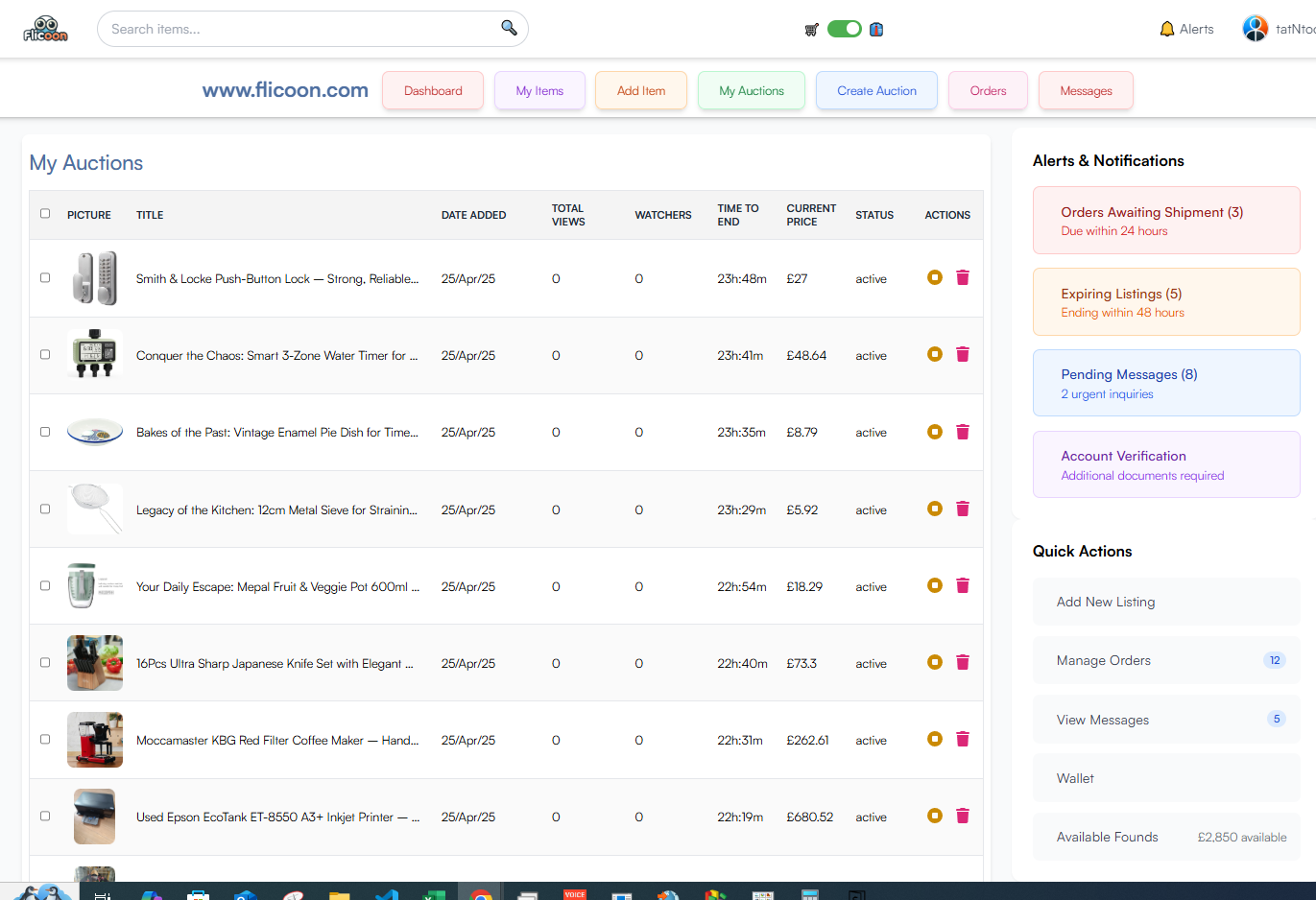Open the My Items tab

(539, 90)
